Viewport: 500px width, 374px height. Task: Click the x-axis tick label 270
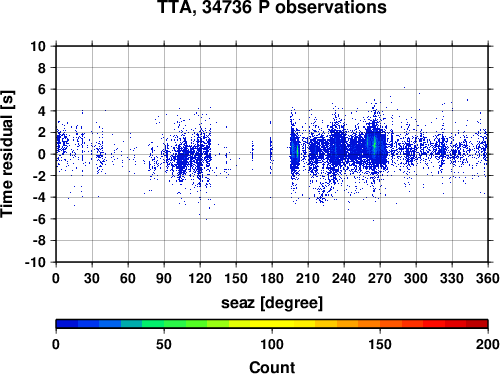tap(380, 278)
